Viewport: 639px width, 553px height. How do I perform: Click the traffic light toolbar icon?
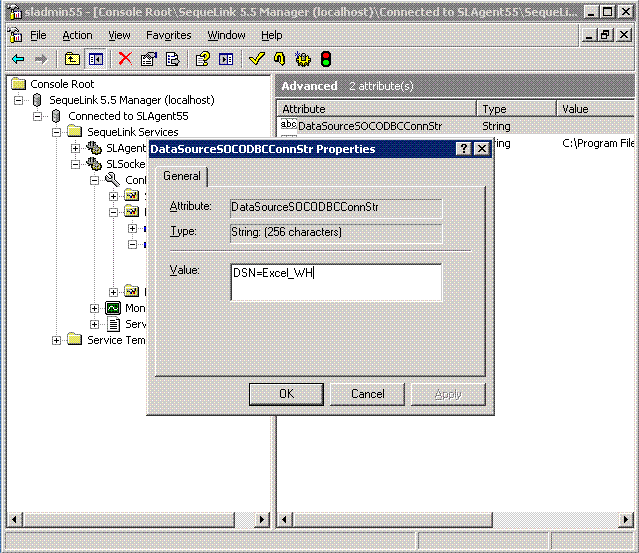coord(326,59)
